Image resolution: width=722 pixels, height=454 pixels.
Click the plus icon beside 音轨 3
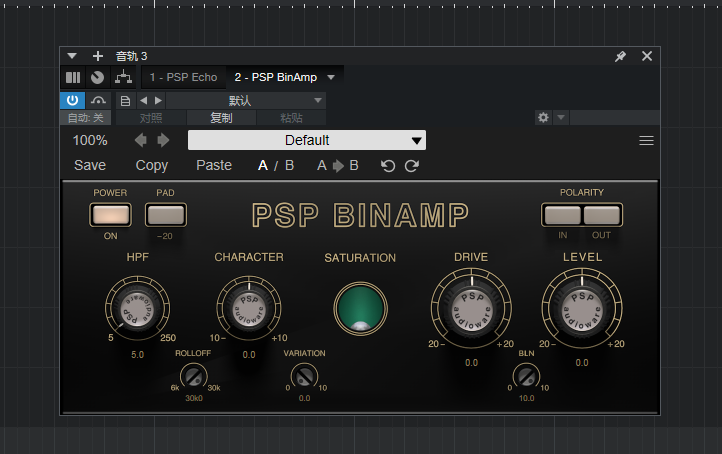pyautogui.click(x=98, y=57)
